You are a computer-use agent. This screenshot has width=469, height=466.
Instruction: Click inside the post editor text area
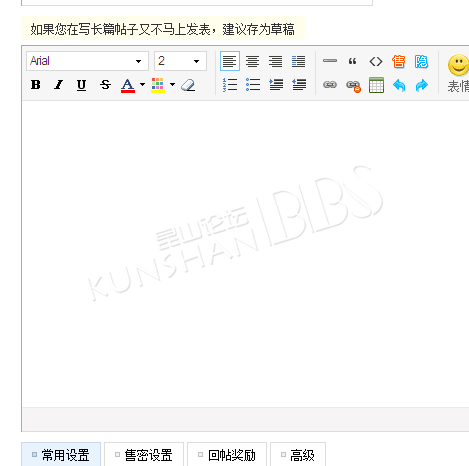245,254
